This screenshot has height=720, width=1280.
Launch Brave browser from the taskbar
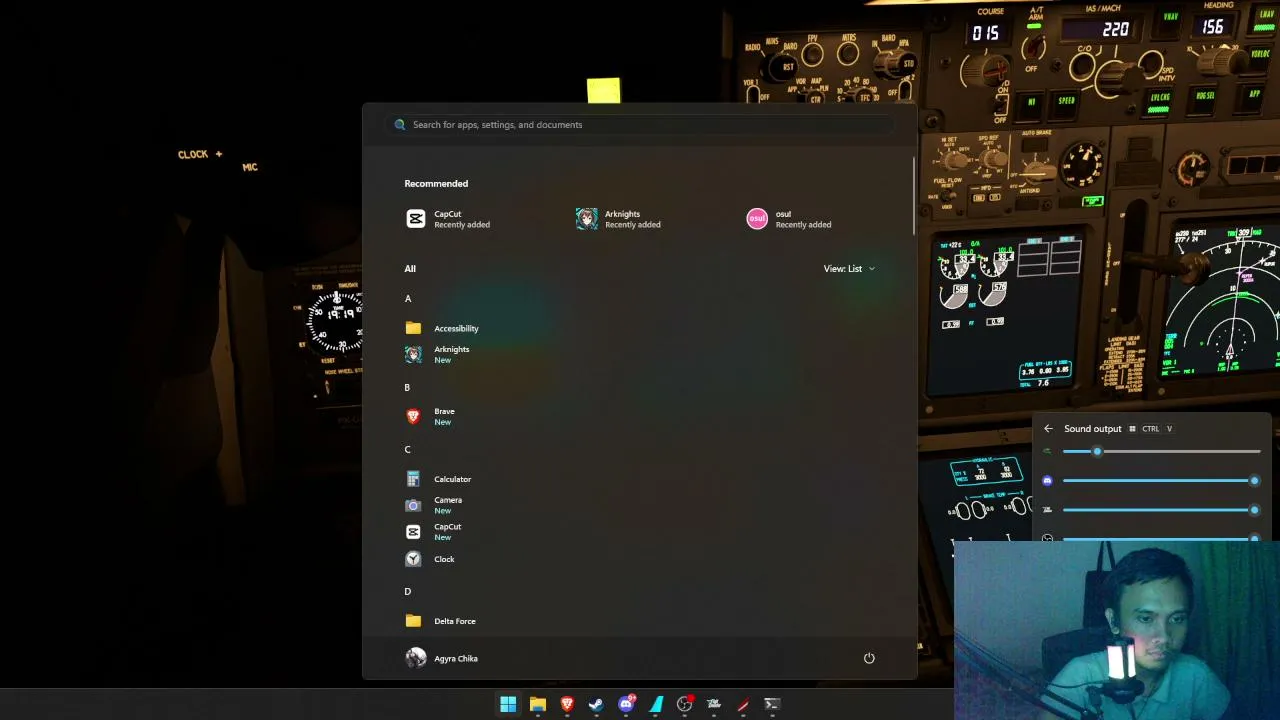click(x=567, y=704)
